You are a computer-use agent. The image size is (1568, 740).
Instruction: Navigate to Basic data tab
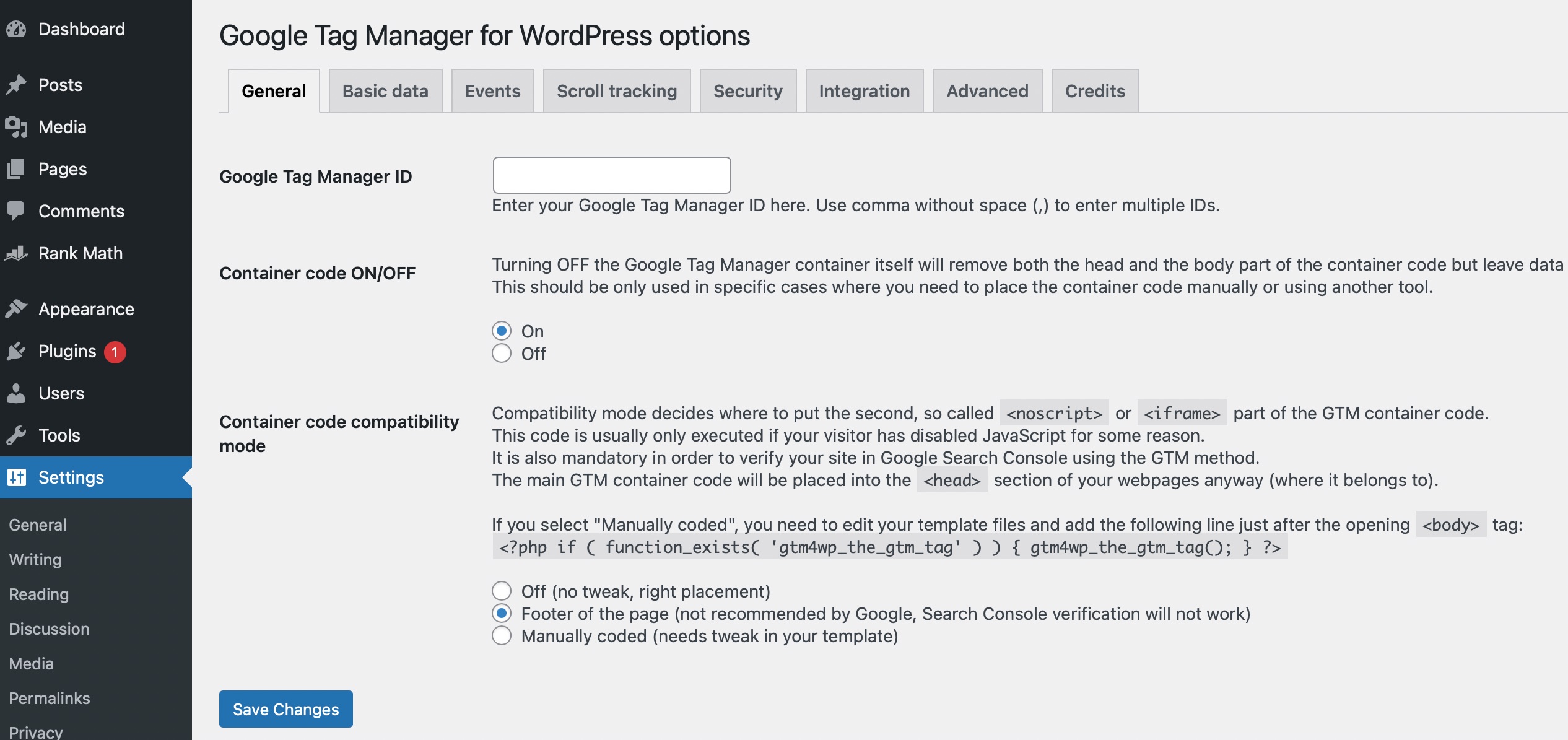pyautogui.click(x=385, y=90)
